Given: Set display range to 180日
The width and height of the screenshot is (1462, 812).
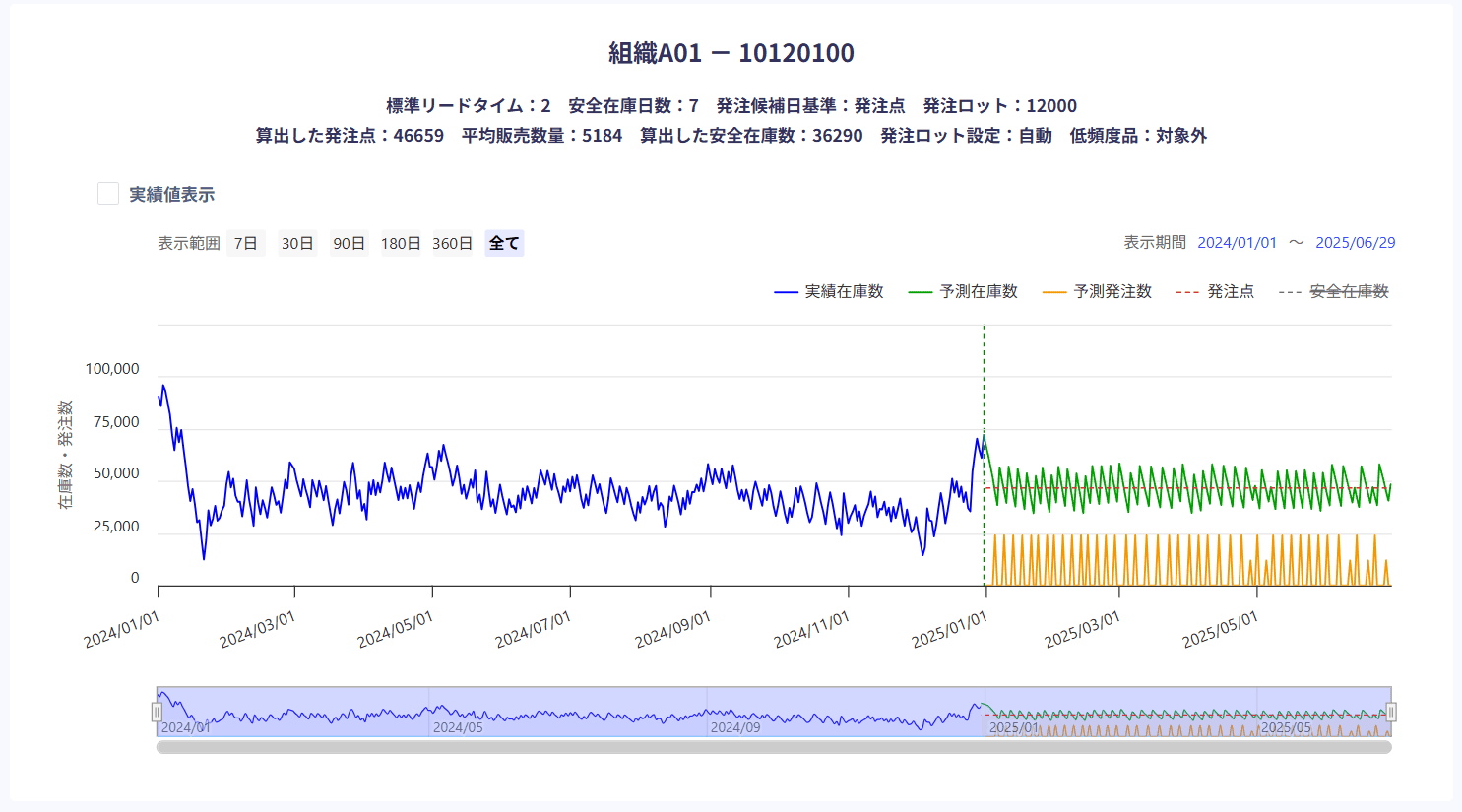Looking at the screenshot, I should click(x=401, y=243).
